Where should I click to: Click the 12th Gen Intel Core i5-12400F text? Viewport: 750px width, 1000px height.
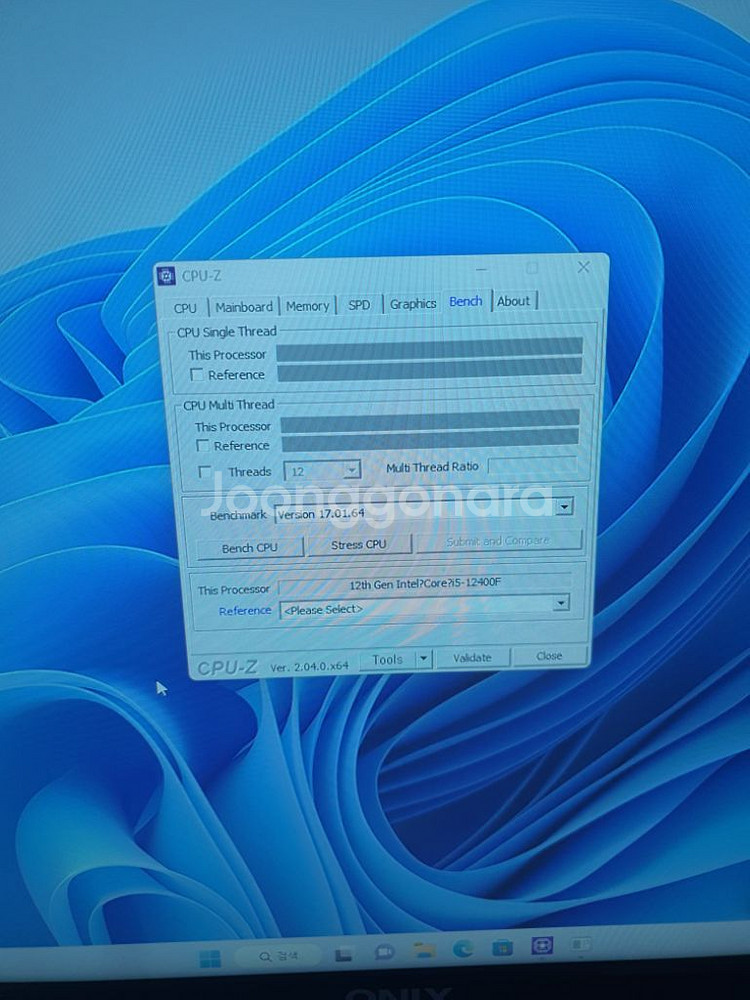click(x=425, y=584)
